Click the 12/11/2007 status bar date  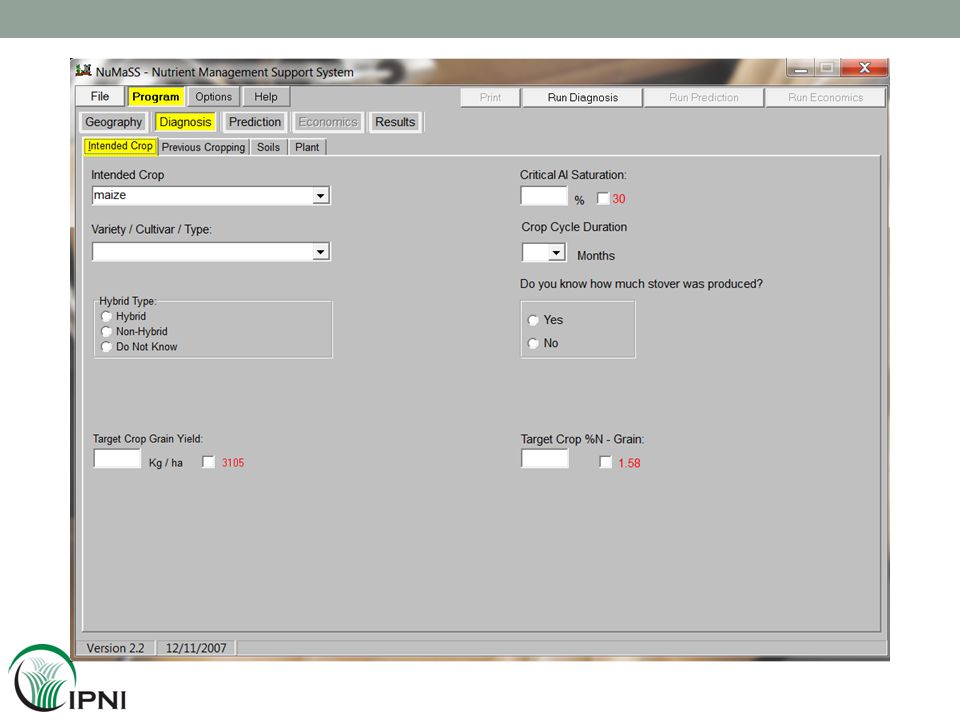tap(196, 648)
